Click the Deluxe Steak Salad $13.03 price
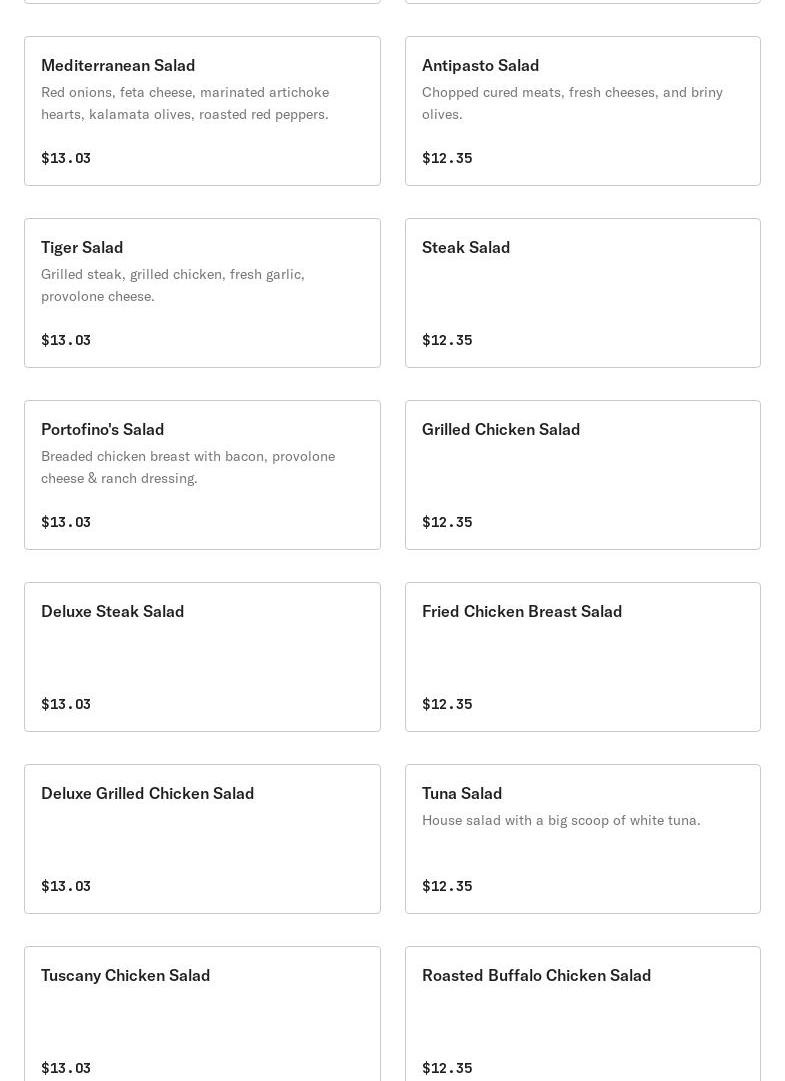785x1081 pixels. [x=66, y=704]
